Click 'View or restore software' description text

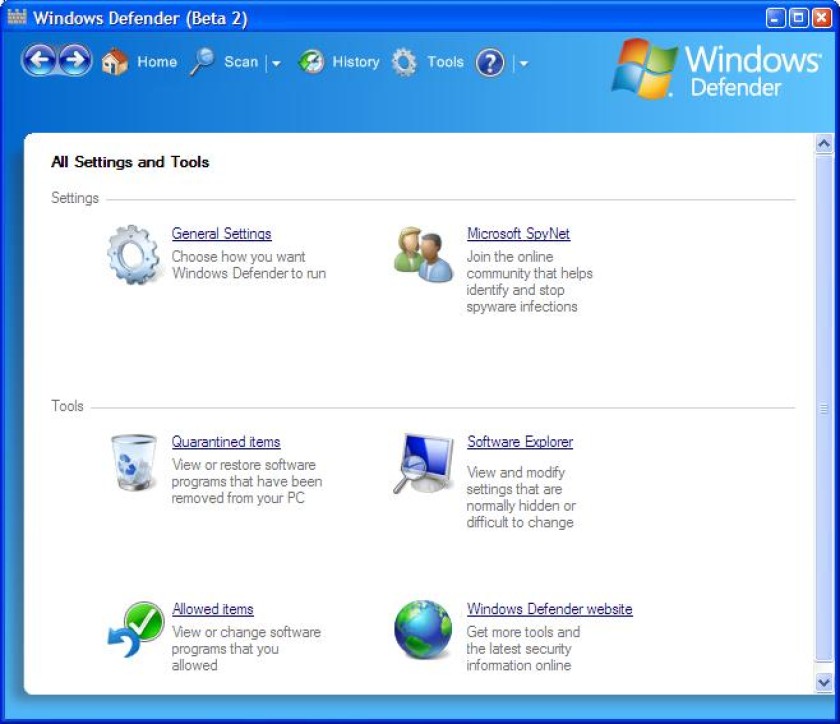pos(246,481)
